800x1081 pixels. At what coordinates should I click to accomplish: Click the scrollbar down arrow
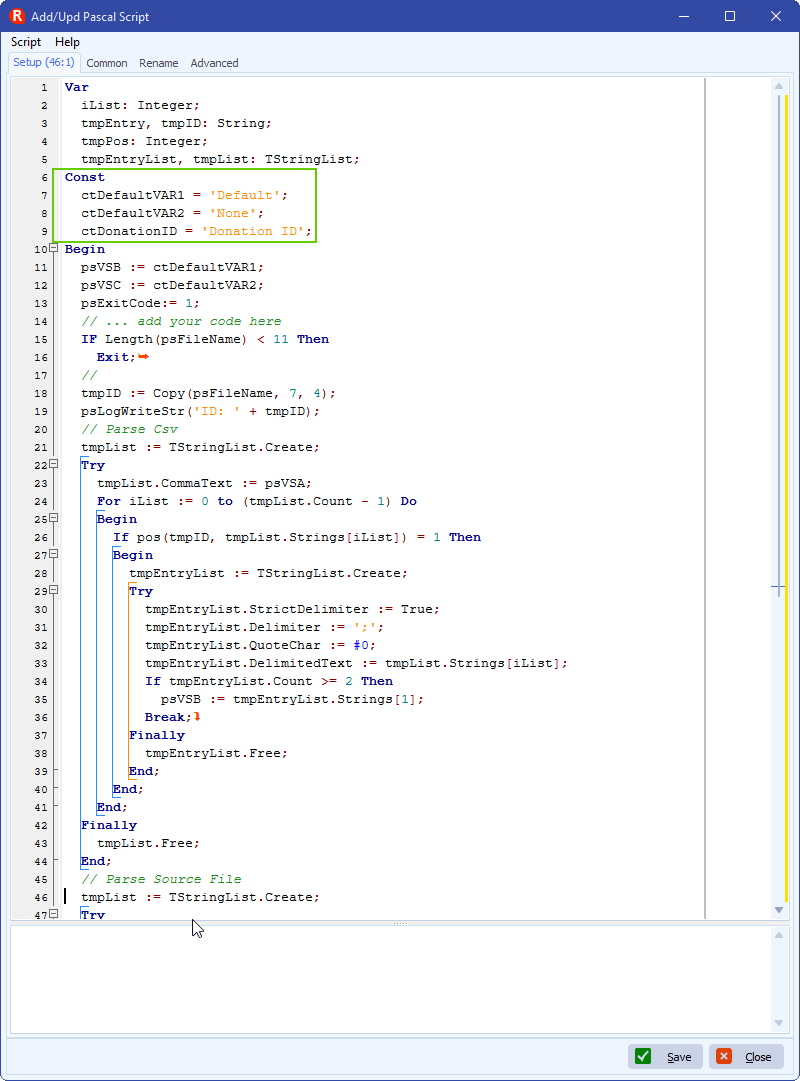click(781, 909)
